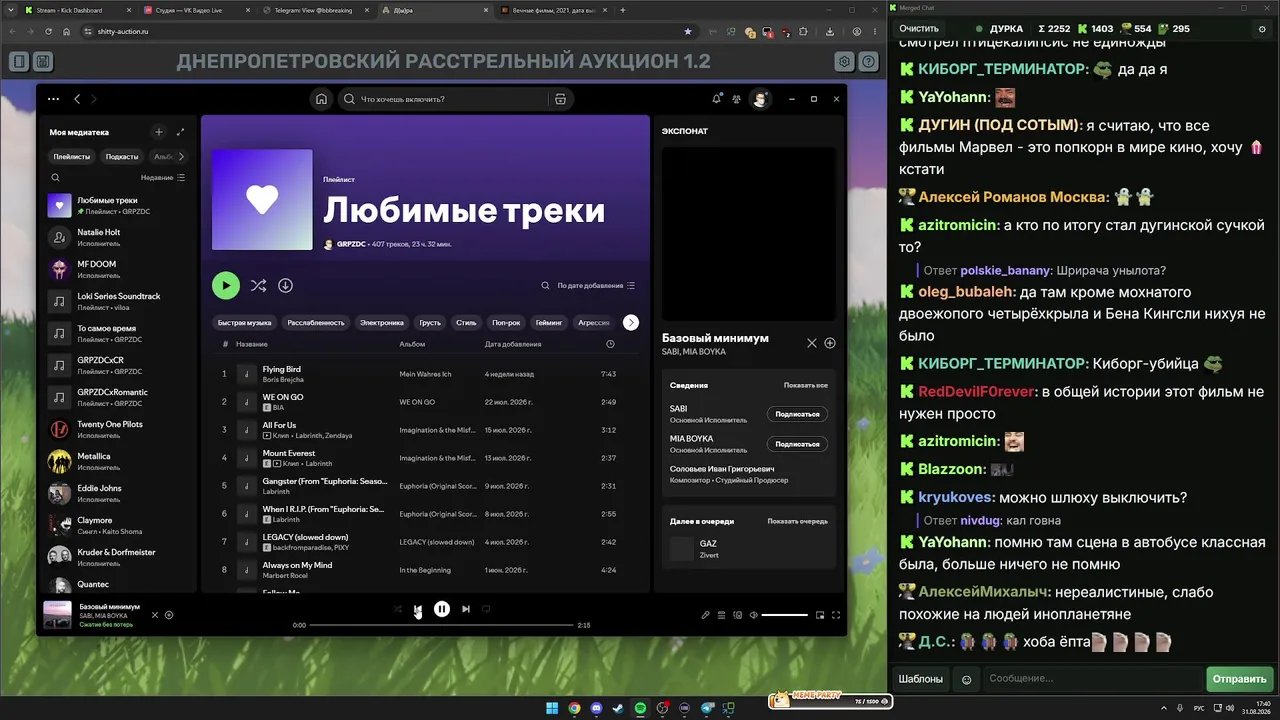Filter library by Подкасты
The height and width of the screenshot is (720, 1280).
pos(122,156)
